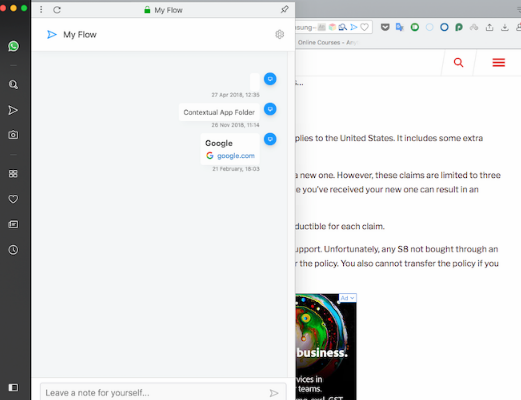Click the green P extension icon
This screenshot has height=400, width=521.
[459, 27]
